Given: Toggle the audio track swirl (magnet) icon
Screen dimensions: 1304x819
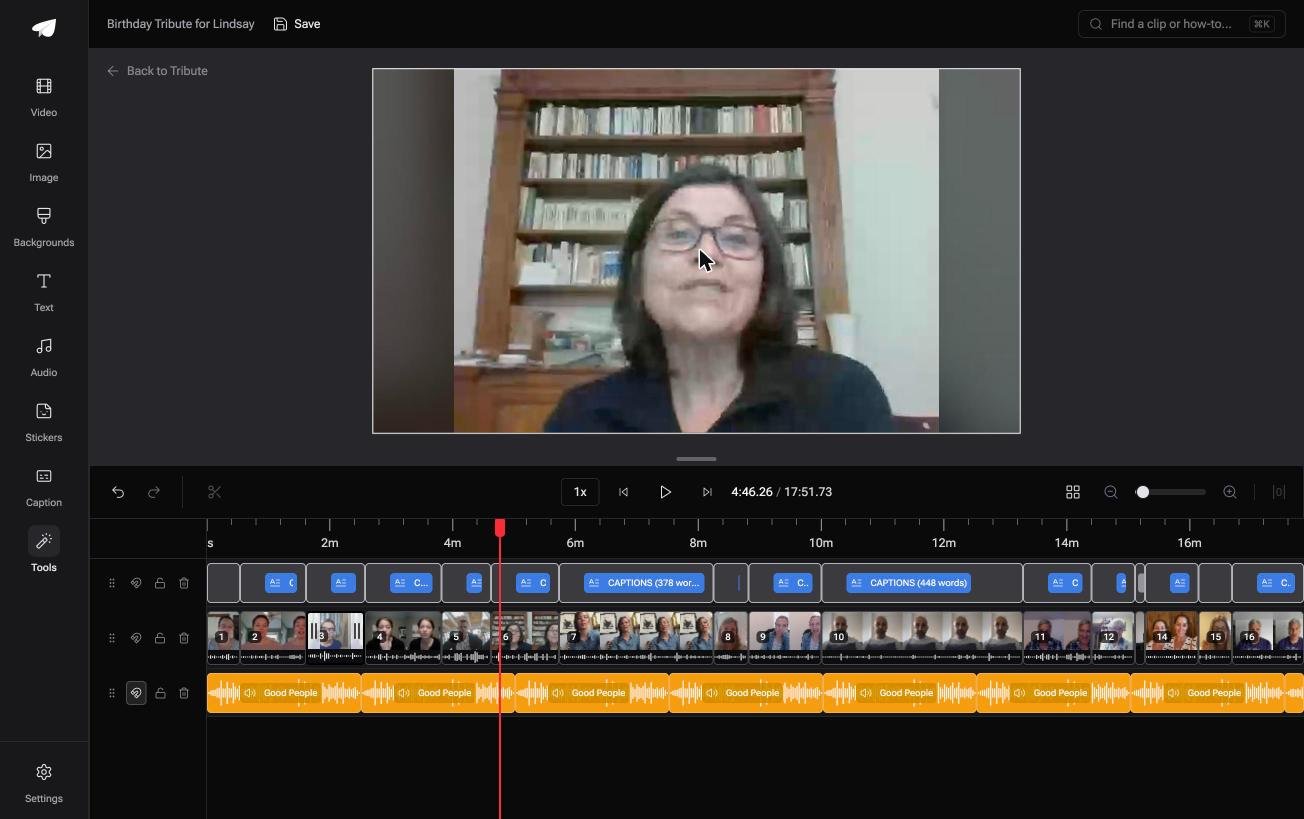Looking at the screenshot, I should [136, 693].
